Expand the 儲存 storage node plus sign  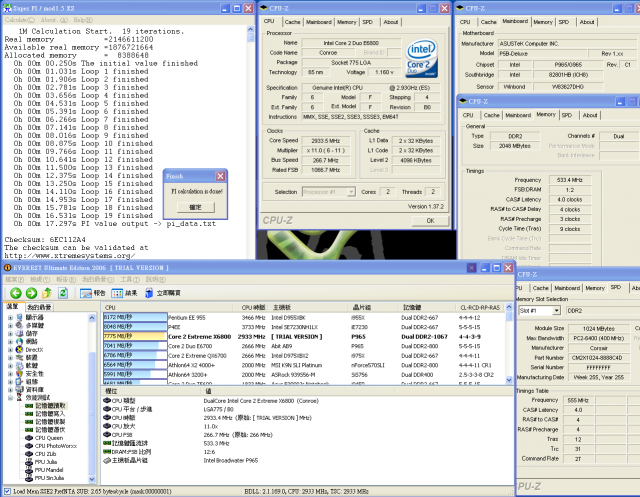(10, 333)
